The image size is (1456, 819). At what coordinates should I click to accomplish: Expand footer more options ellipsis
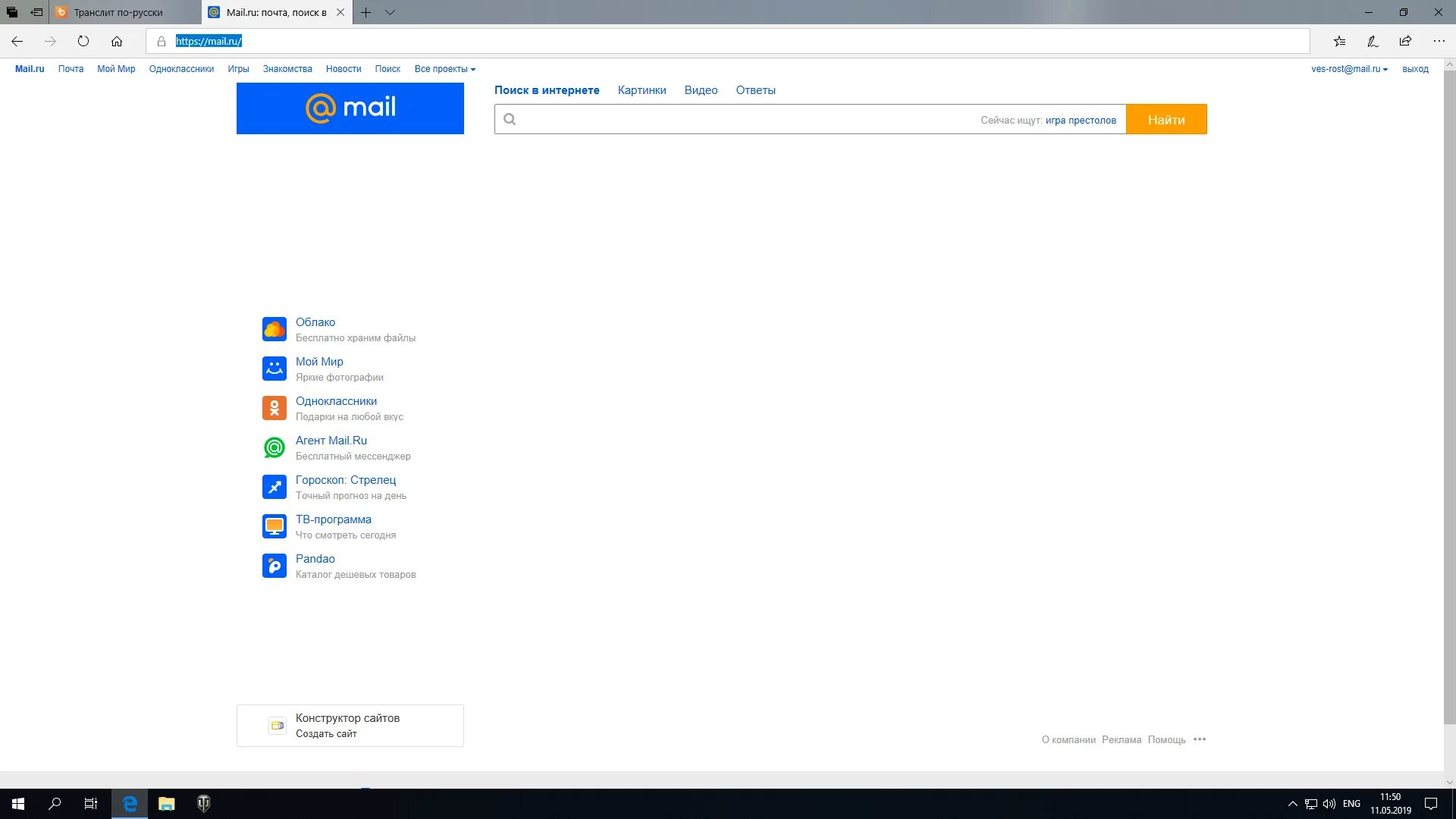point(1200,739)
